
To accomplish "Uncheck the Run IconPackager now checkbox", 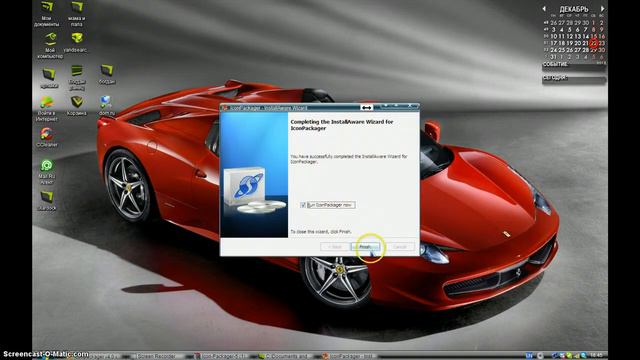I will [303, 205].
